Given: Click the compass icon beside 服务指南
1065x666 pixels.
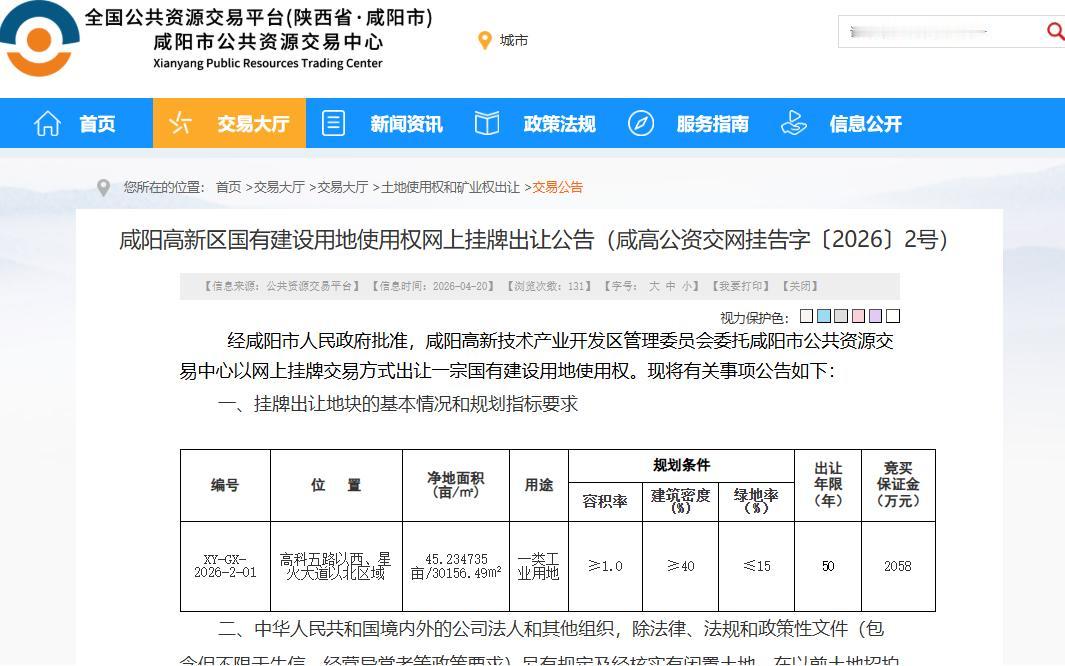Looking at the screenshot, I should point(639,122).
